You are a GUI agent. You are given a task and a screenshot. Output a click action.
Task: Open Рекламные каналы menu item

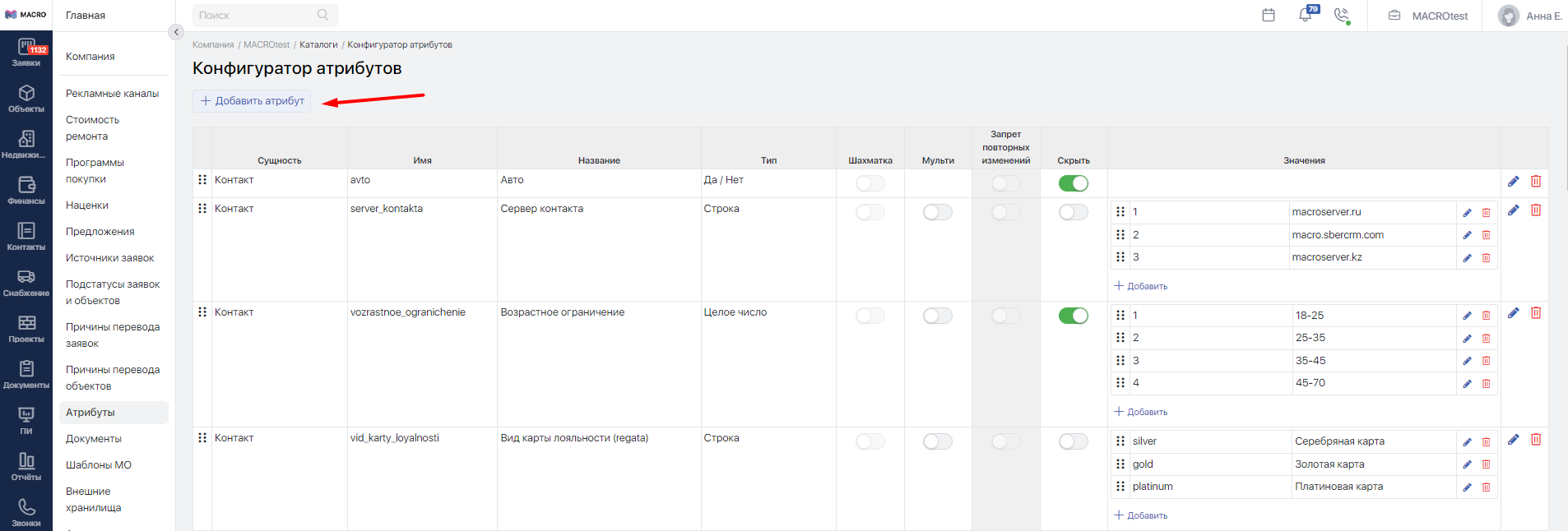112,94
